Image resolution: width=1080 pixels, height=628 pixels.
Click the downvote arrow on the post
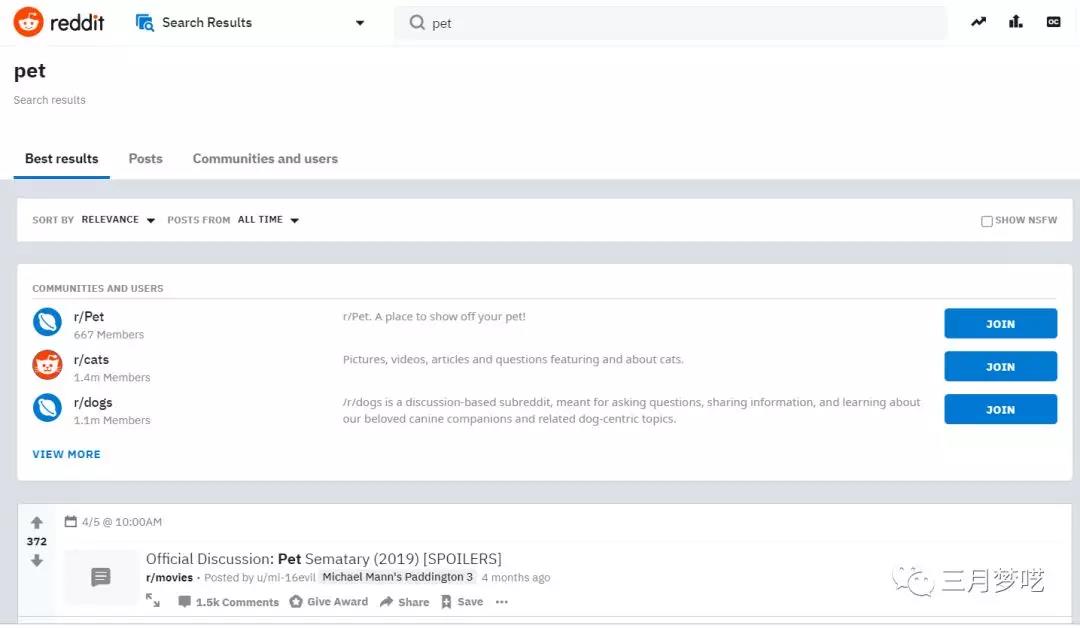click(37, 561)
